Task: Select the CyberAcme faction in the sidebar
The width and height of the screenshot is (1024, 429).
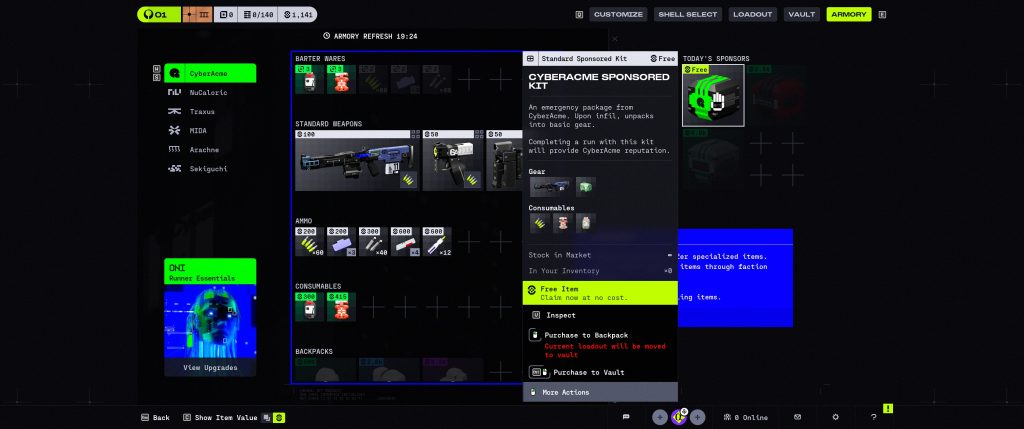Action: click(209, 73)
